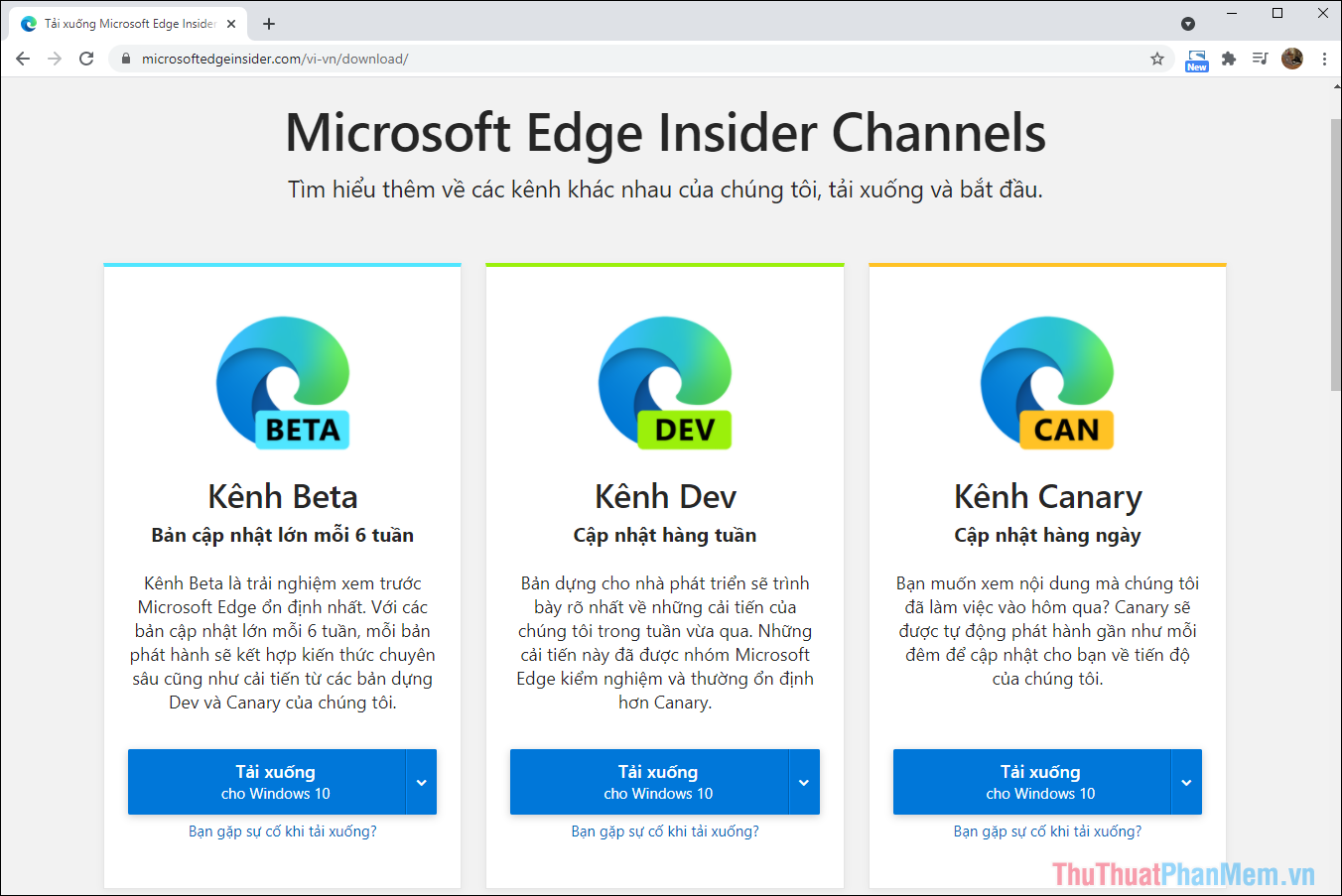Download Dev channel for Windows 10
The height and width of the screenshot is (896, 1342).
[649, 782]
